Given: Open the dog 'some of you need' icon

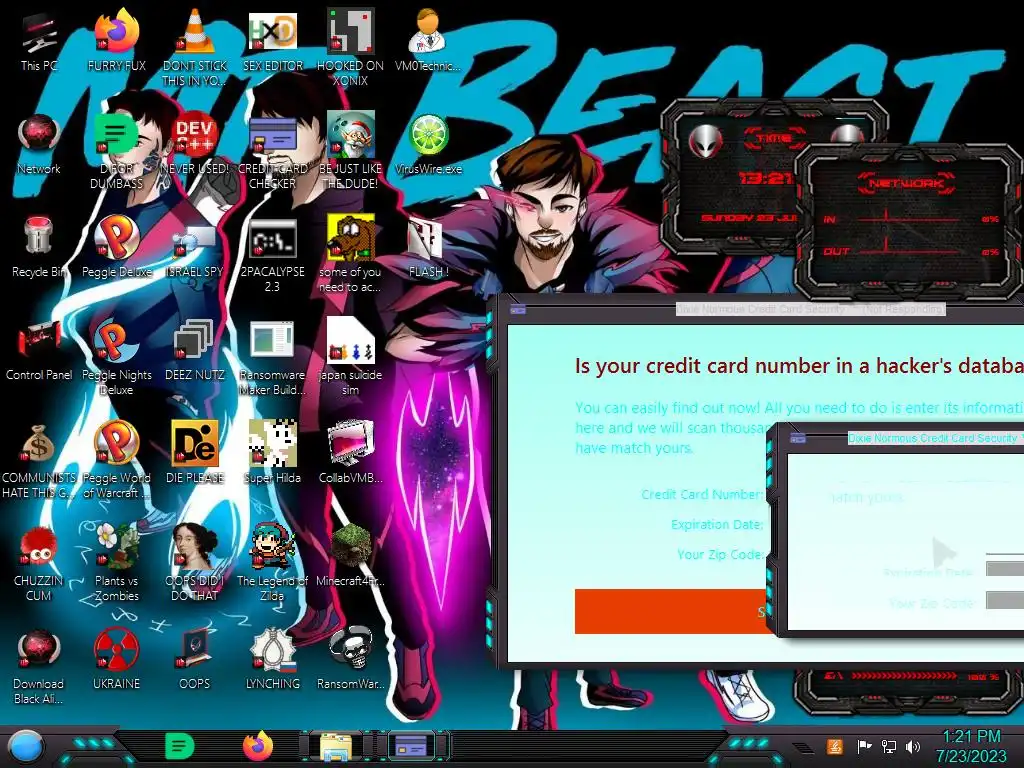Looking at the screenshot, I should pos(350,253).
